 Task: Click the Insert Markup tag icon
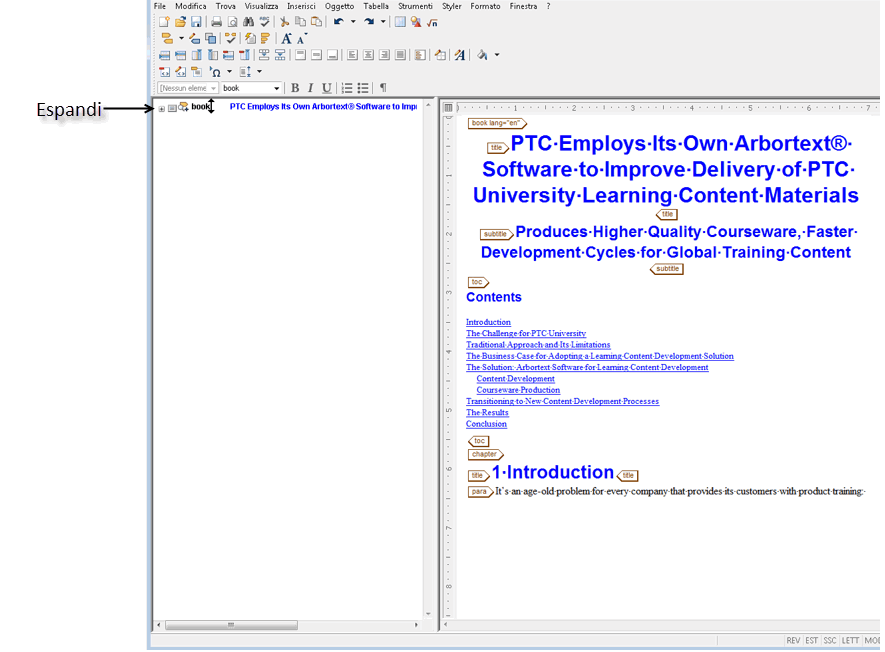[x=167, y=38]
